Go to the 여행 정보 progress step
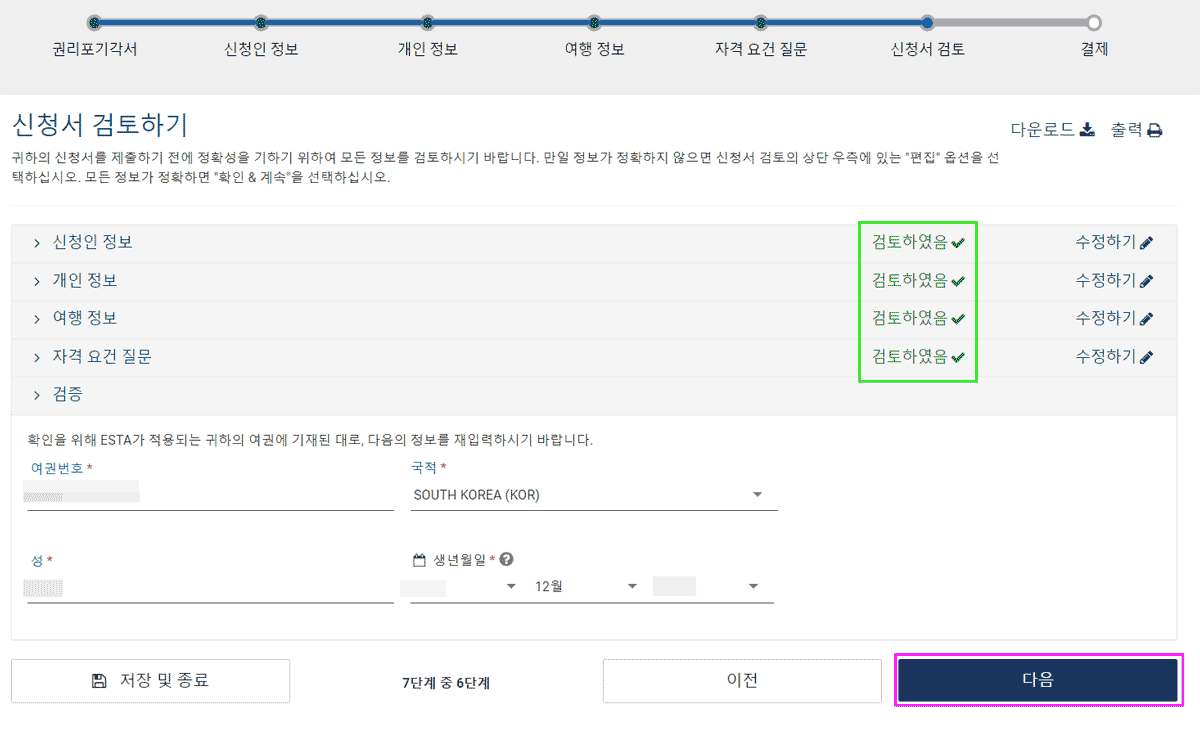 594,22
